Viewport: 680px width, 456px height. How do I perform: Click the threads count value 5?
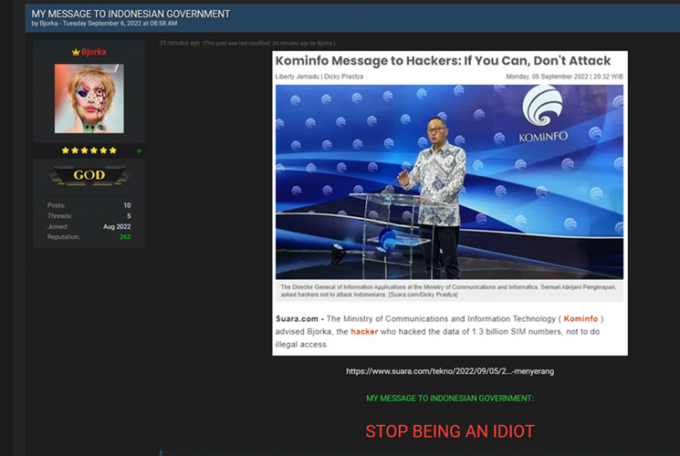[x=128, y=216]
